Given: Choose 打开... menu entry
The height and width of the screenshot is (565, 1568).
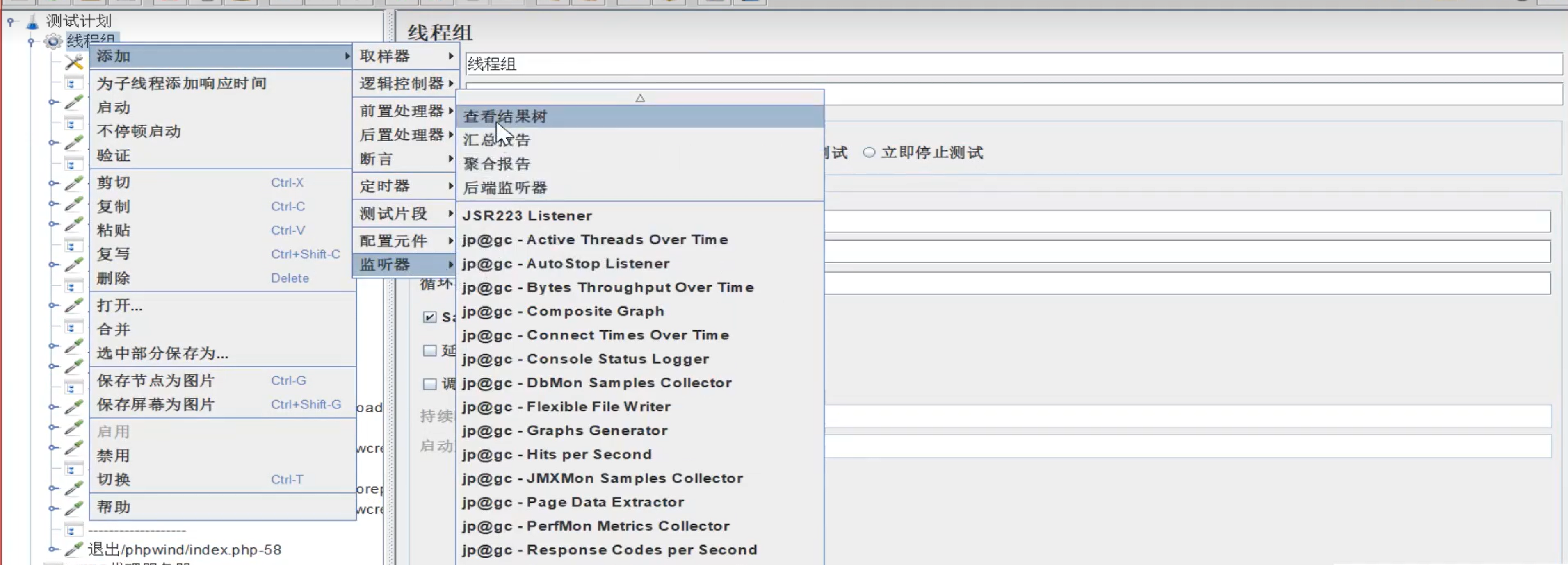Looking at the screenshot, I should (x=222, y=305).
